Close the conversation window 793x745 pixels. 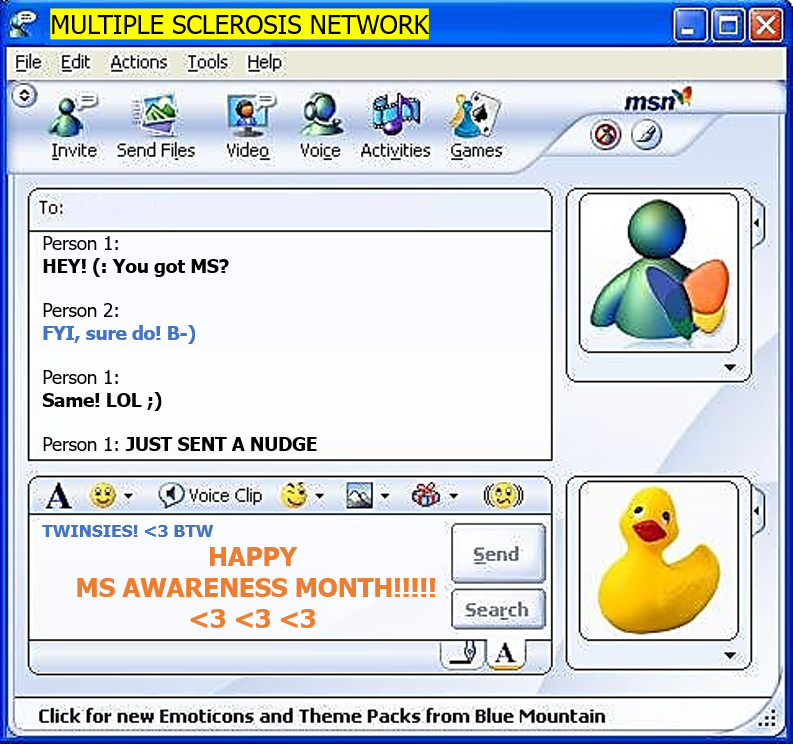tap(766, 25)
